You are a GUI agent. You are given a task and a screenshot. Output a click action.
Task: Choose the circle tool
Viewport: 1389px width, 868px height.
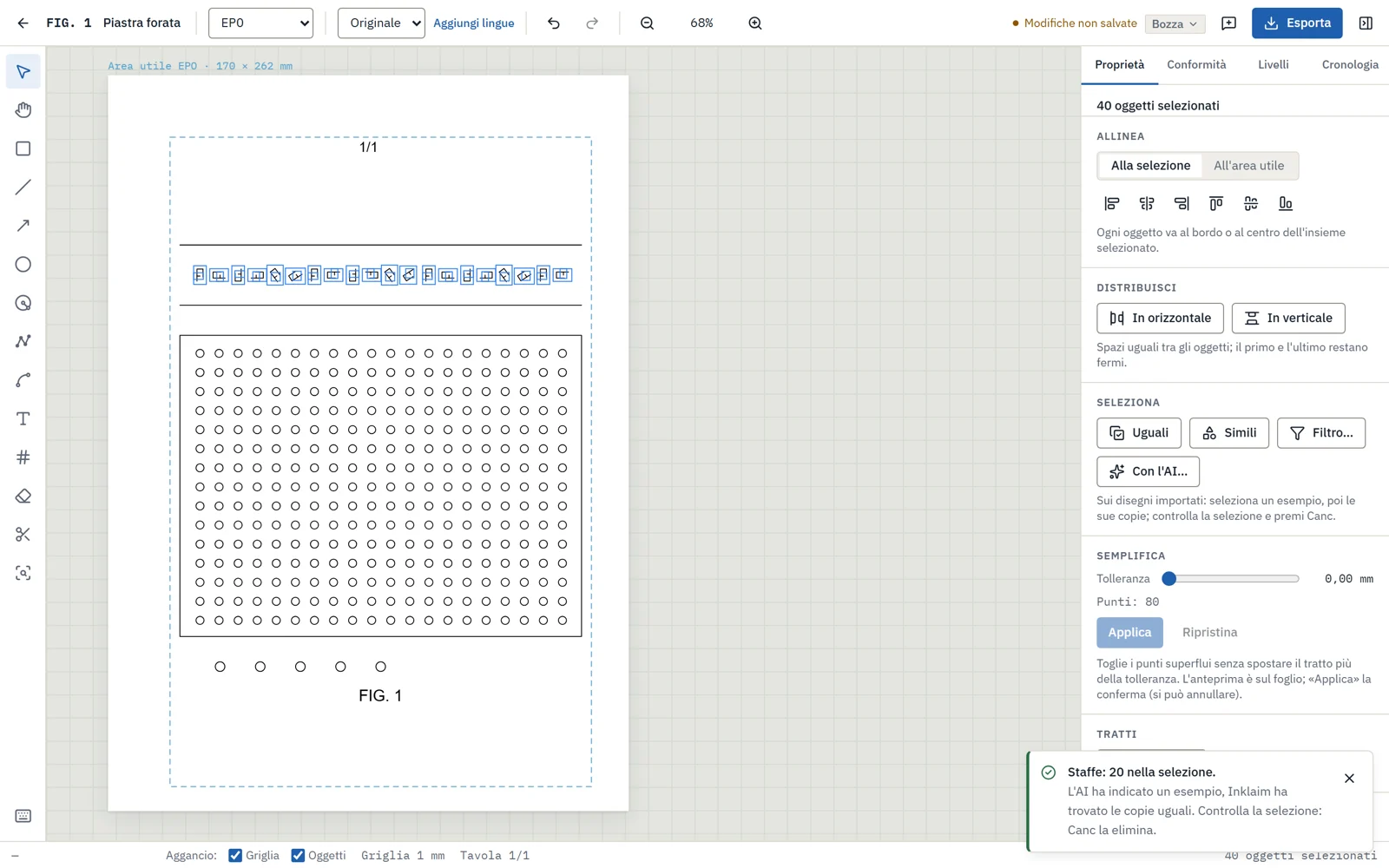[x=23, y=265]
